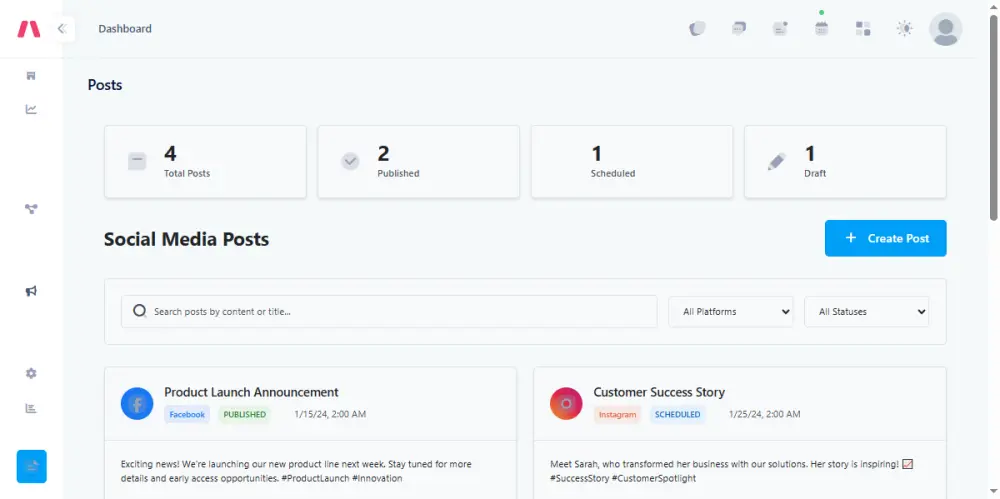Screen dimensions: 1000x499
Task: Click the Dashboard breadcrumb item
Action: [125, 29]
